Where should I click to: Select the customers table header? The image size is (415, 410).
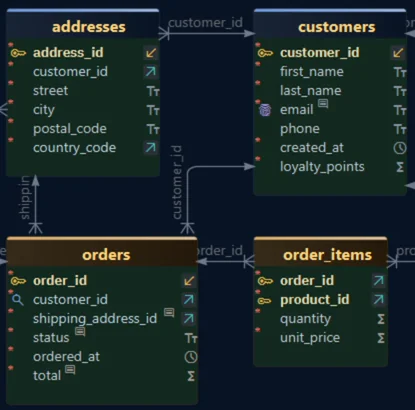[x=330, y=24]
